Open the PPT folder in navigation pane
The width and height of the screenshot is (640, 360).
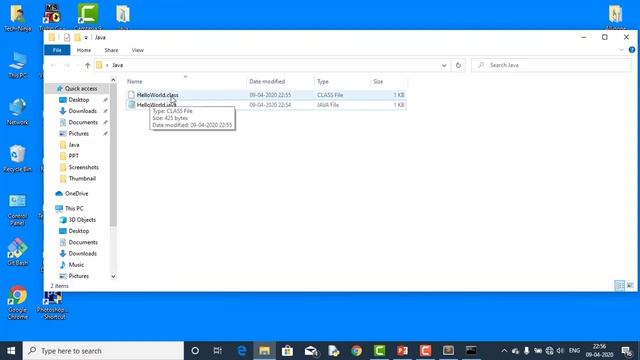[x=73, y=156]
